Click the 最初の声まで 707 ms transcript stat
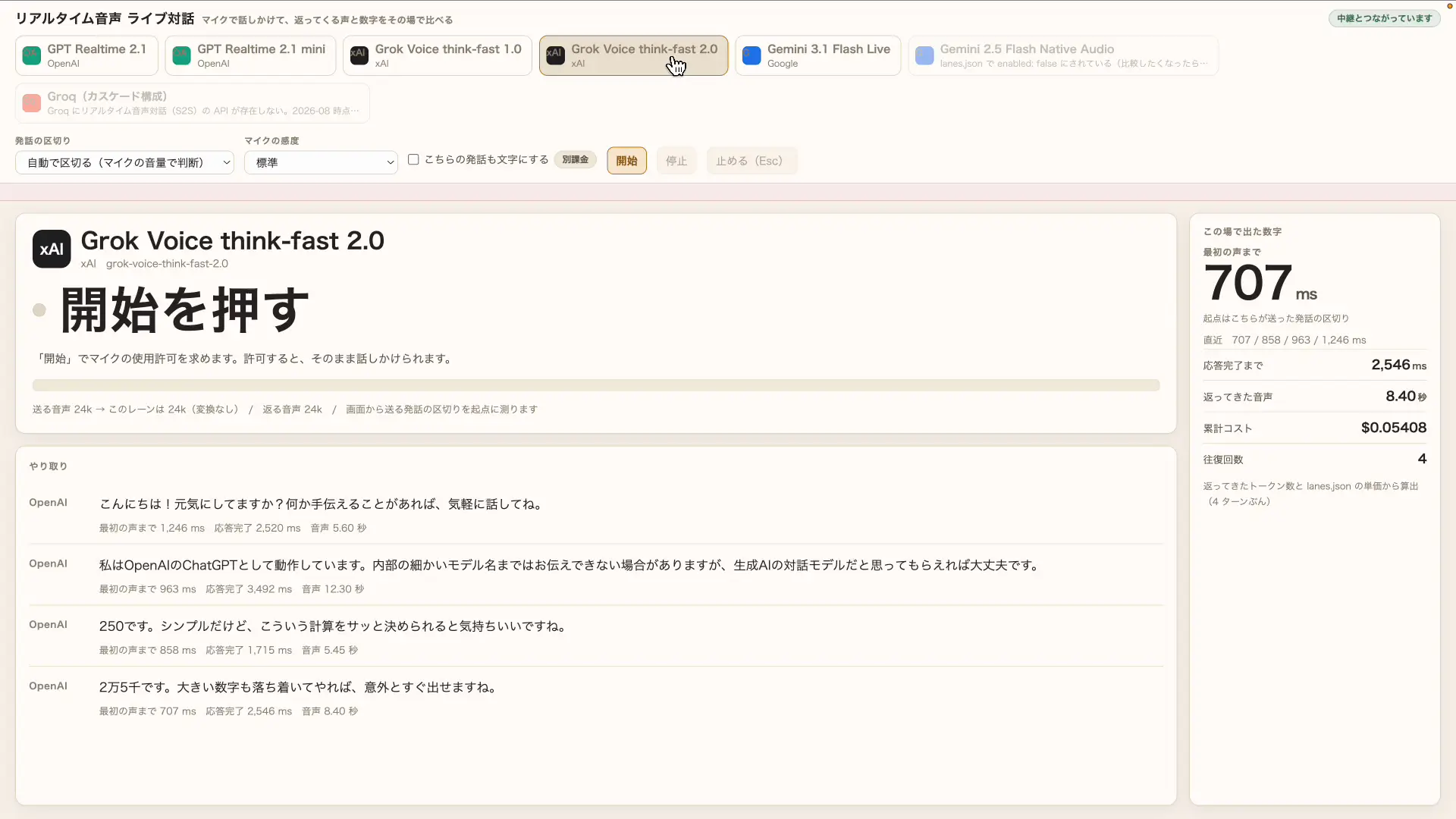The width and height of the screenshot is (1456, 819). click(148, 711)
